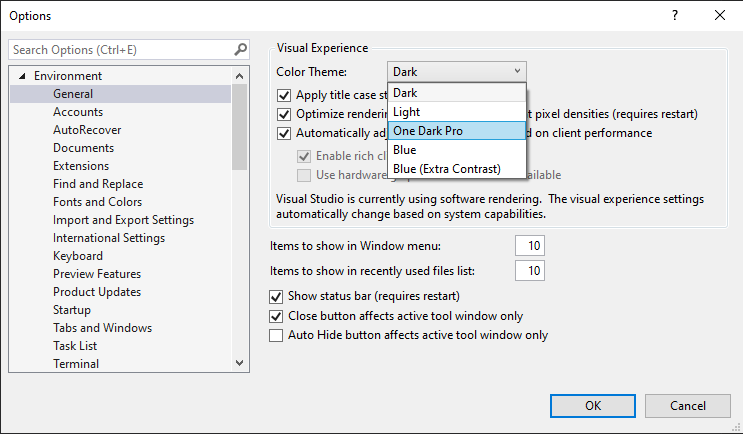The height and width of the screenshot is (434, 743).
Task: Open the AutoRecover settings page
Action: [x=87, y=130]
